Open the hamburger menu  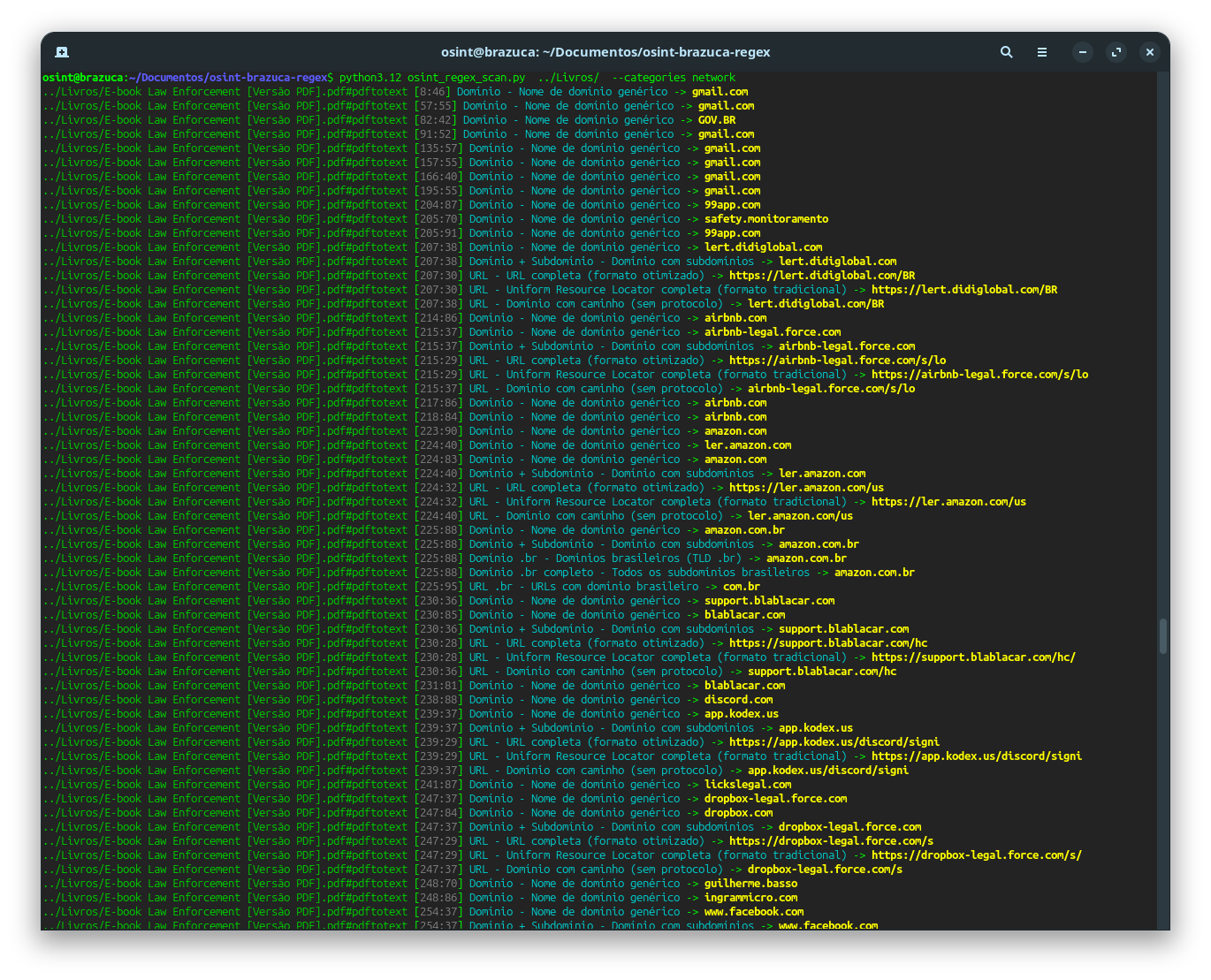(1042, 52)
